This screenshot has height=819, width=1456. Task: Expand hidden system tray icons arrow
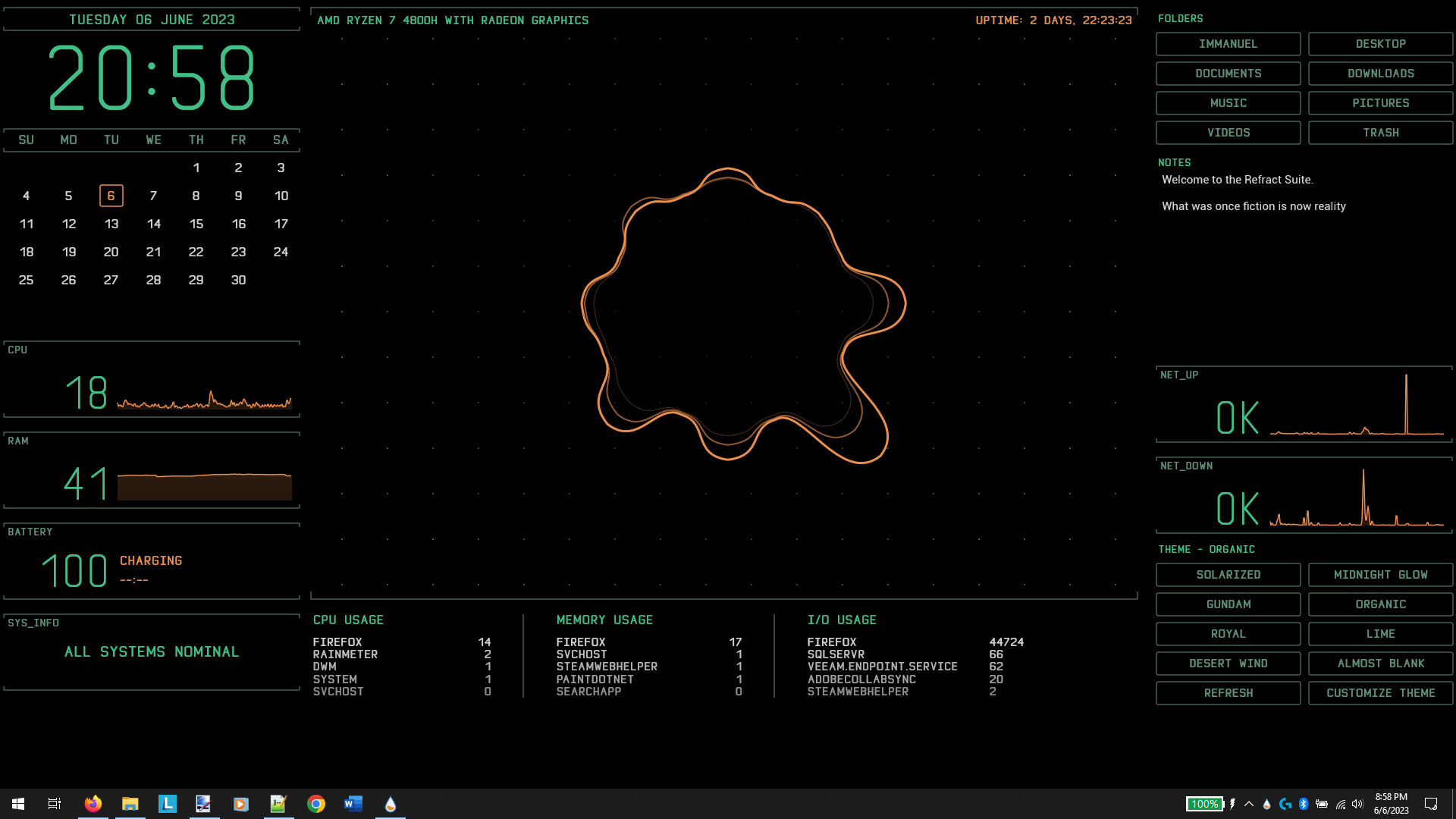1249,804
